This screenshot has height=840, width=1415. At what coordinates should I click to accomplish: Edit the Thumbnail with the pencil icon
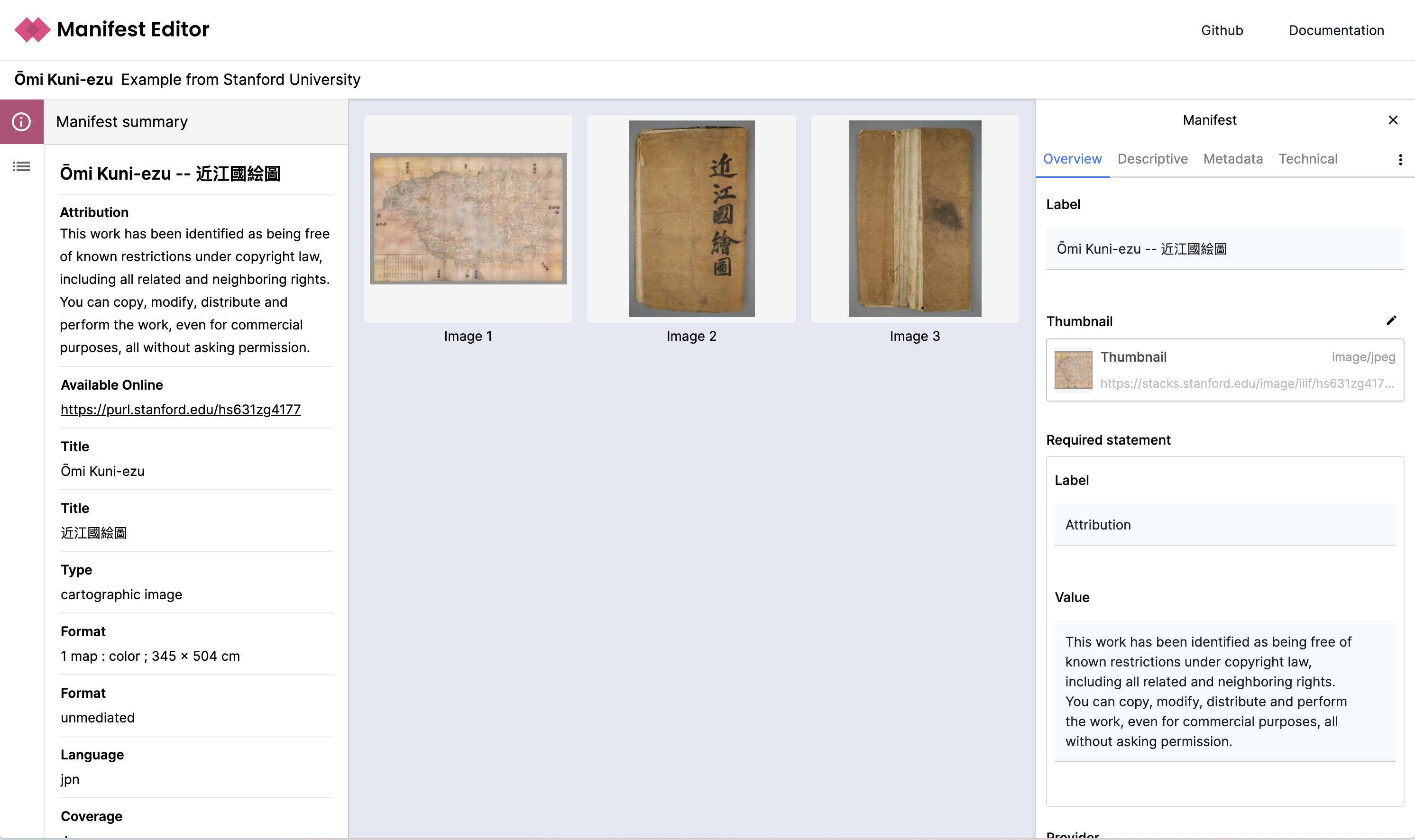point(1391,321)
